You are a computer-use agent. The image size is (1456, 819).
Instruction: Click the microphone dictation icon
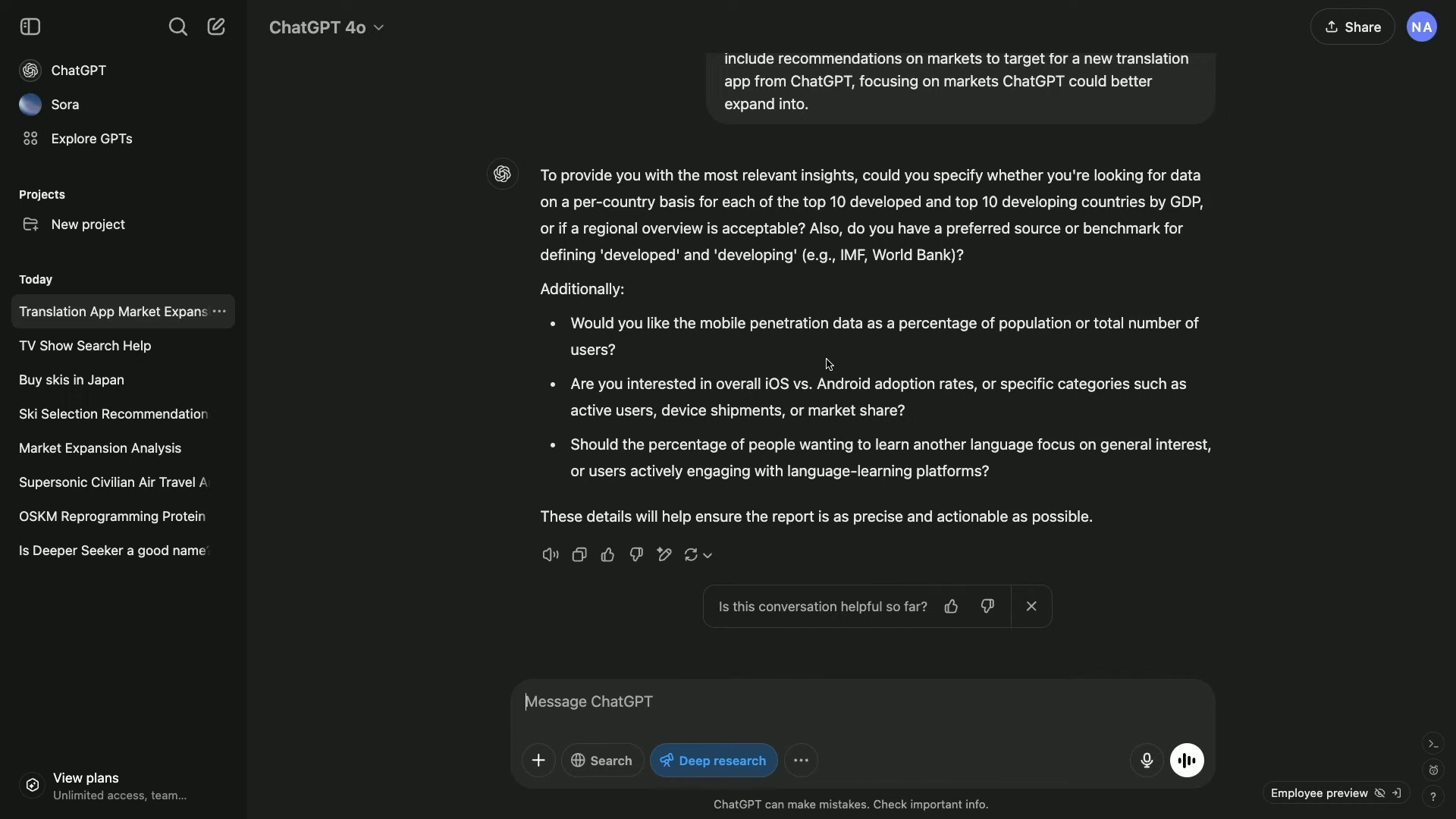1147,761
